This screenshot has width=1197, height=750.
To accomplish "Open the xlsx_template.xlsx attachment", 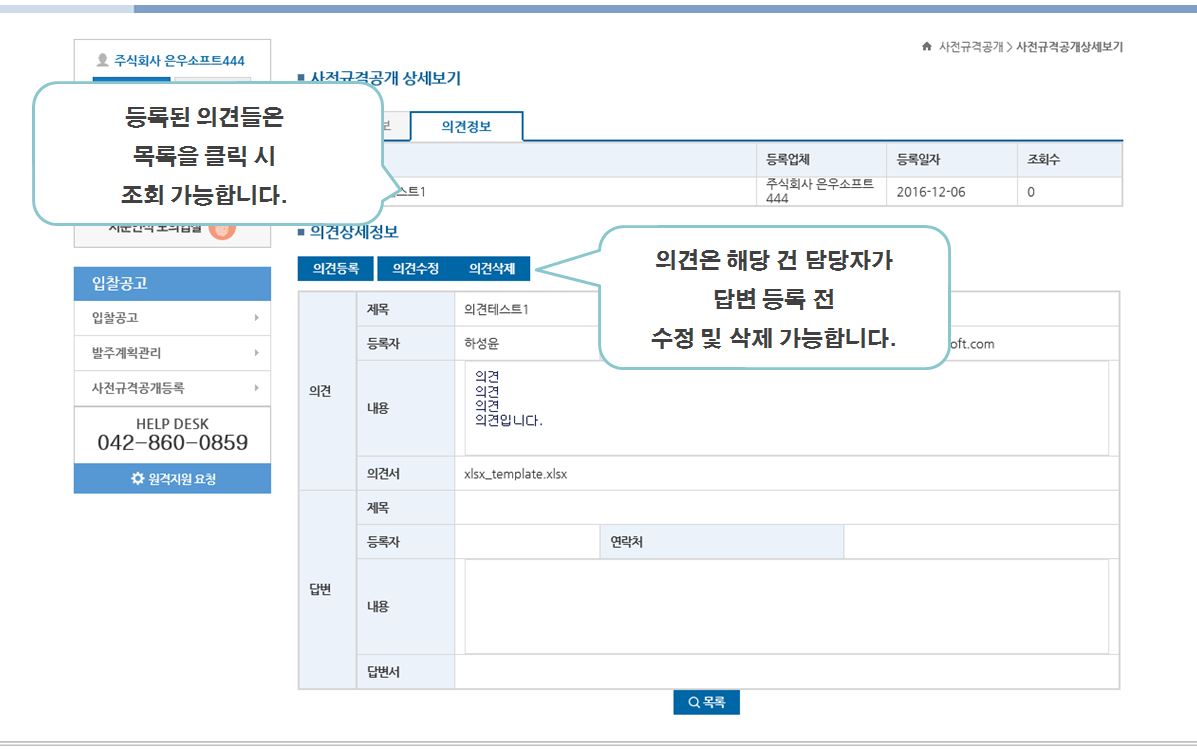I will click(x=515, y=474).
